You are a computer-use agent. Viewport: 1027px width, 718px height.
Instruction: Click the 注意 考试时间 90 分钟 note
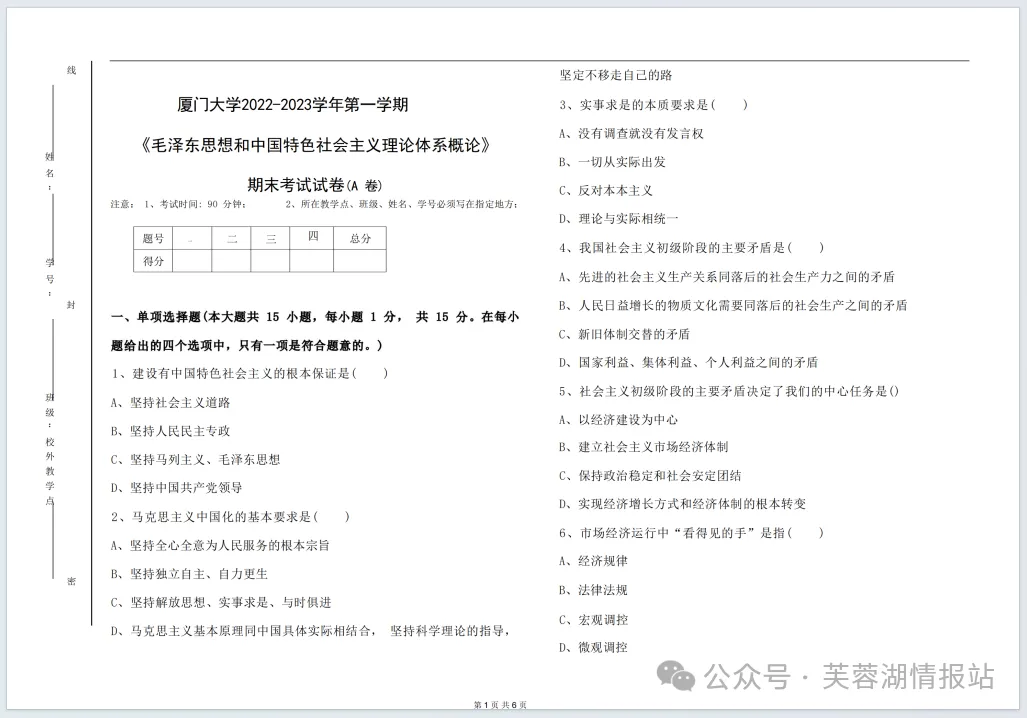(179, 204)
